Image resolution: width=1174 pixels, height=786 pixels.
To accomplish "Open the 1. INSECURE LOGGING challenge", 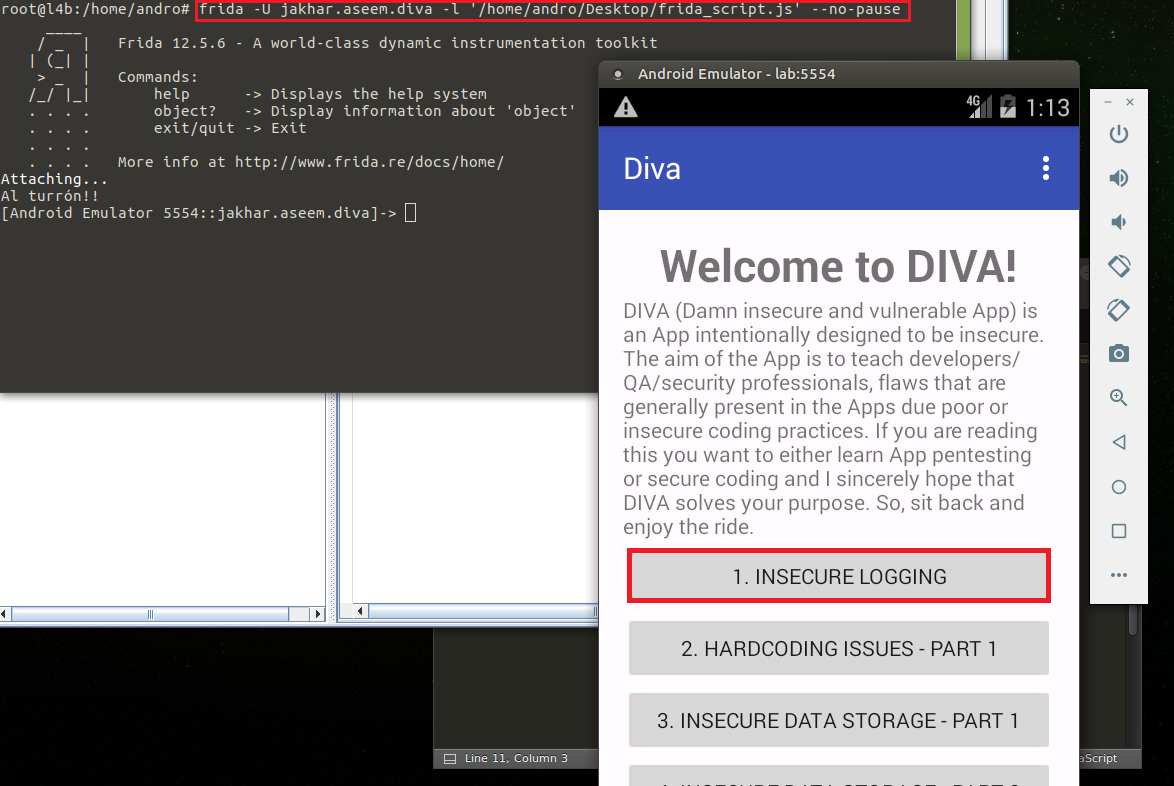I will pos(838,576).
